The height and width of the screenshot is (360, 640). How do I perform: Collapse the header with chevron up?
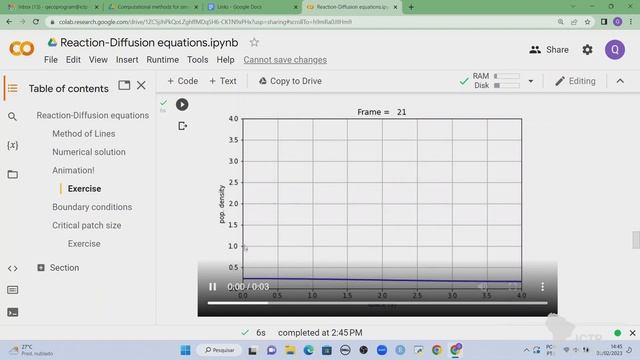pos(620,81)
